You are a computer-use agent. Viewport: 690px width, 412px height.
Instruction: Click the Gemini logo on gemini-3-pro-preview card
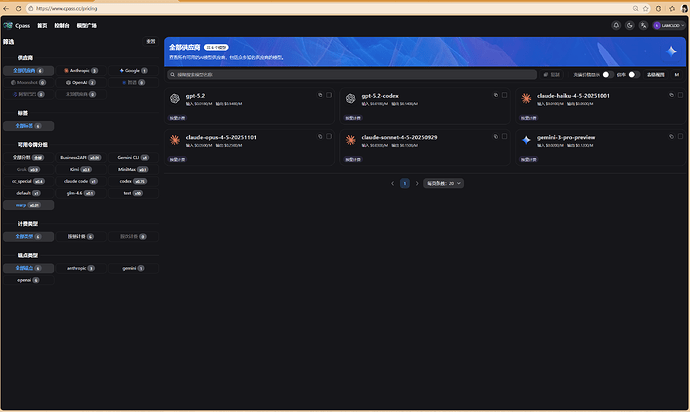[x=526, y=140]
